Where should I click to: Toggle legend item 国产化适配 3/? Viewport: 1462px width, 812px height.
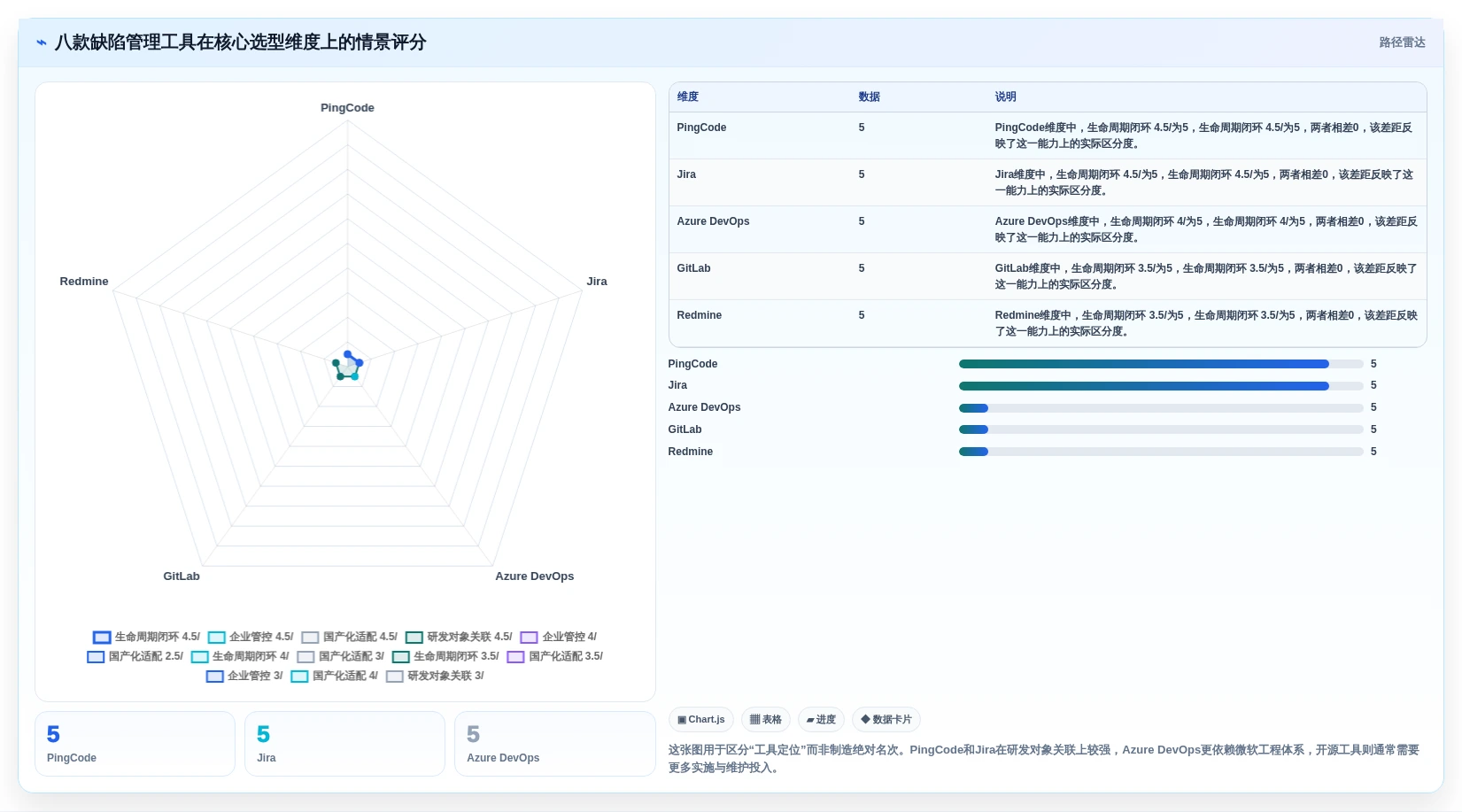tap(341, 656)
